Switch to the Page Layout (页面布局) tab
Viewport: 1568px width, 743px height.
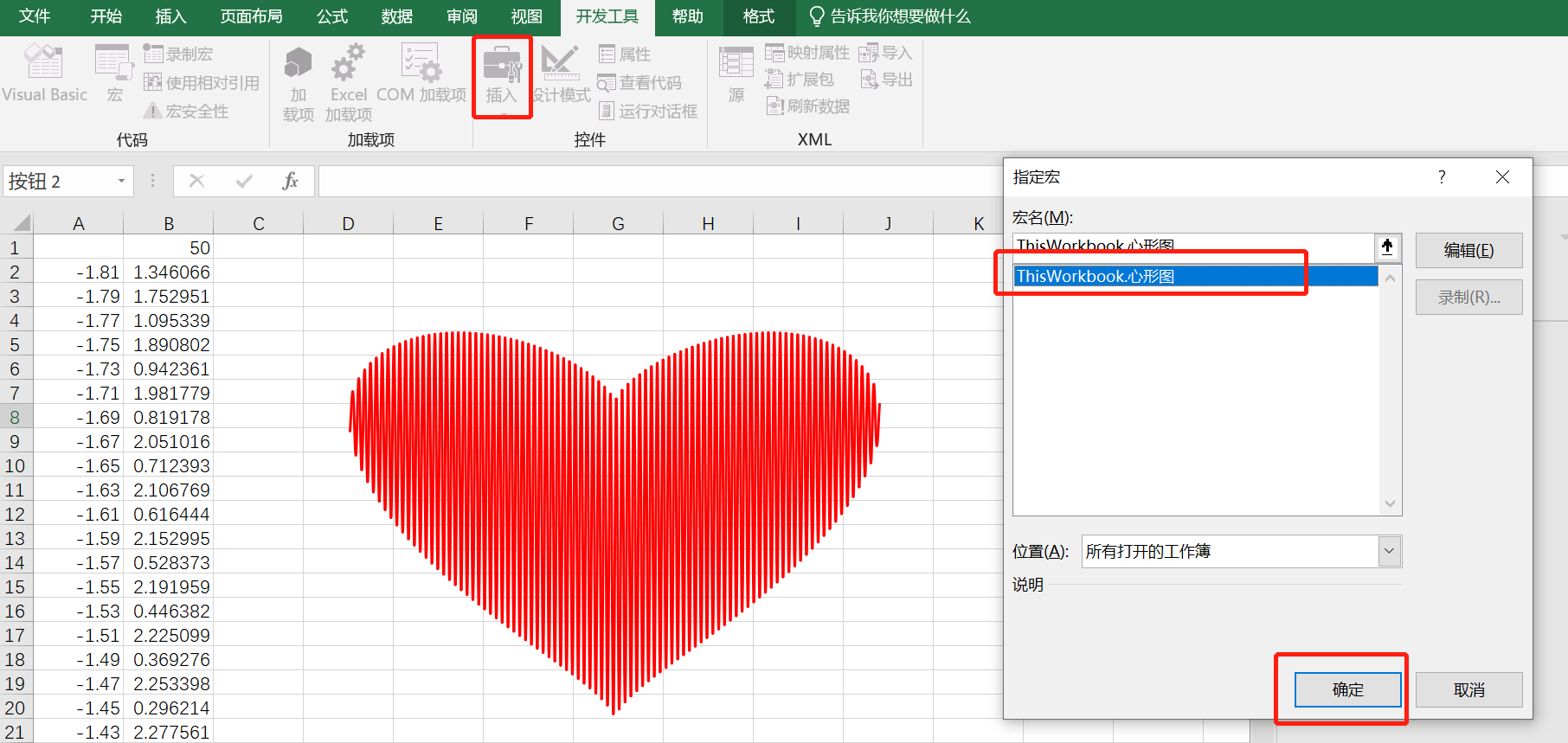tap(251, 16)
